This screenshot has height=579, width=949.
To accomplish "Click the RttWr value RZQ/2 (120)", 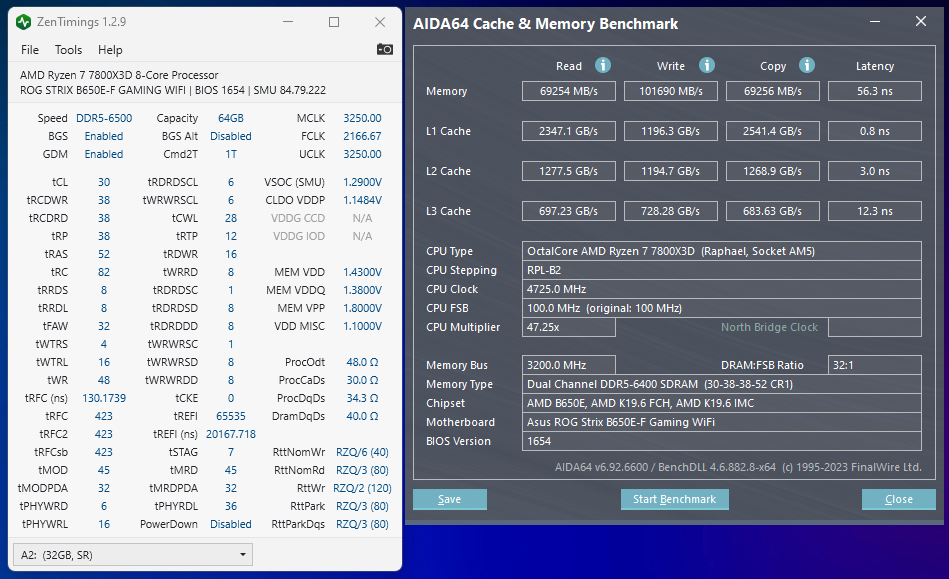I will click(x=363, y=488).
